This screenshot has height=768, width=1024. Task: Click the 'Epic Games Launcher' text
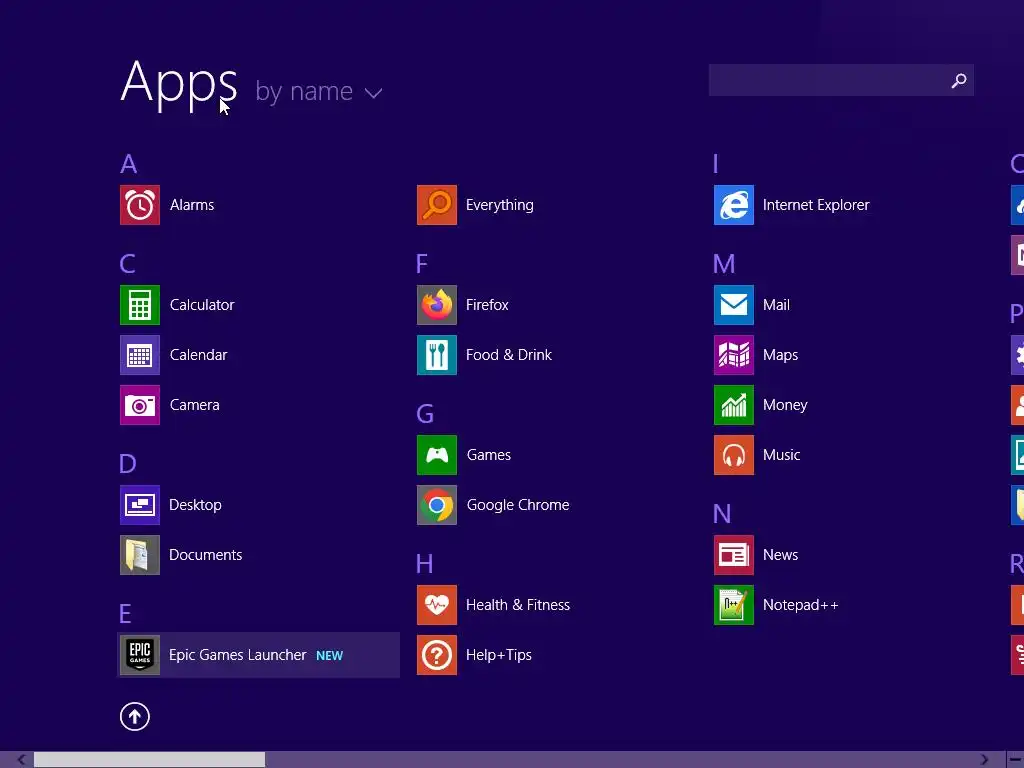238,655
